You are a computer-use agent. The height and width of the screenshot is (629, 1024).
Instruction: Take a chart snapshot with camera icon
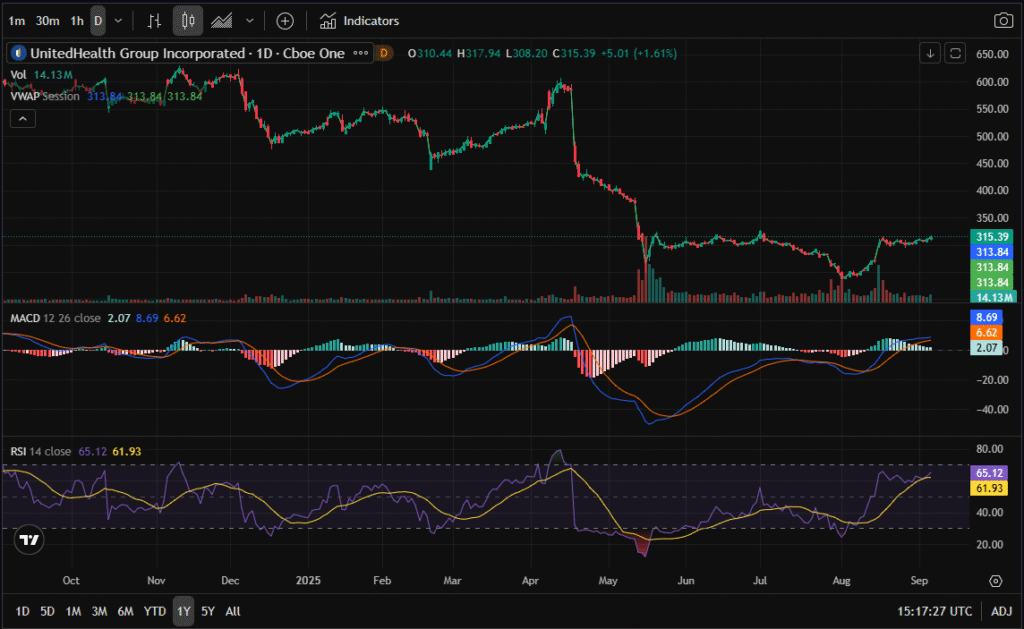[1002, 20]
